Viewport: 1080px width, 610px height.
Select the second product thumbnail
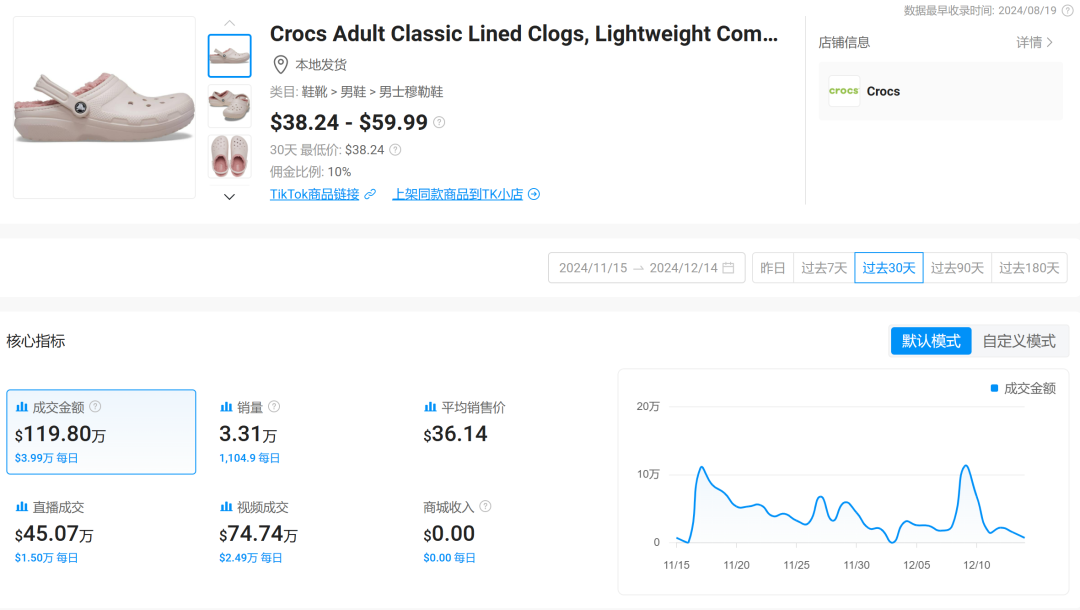coord(229,104)
